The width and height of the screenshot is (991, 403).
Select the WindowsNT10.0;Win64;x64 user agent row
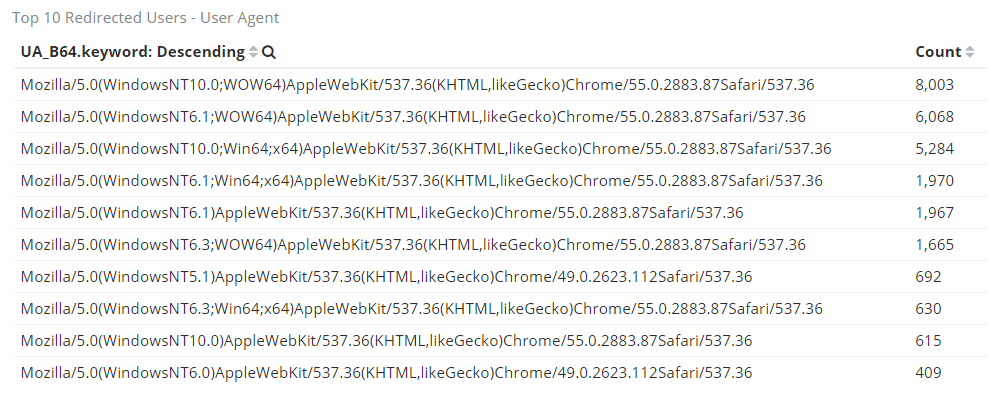point(502,149)
